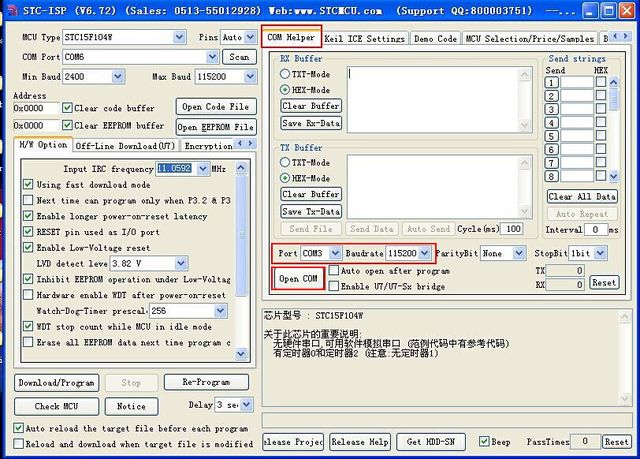This screenshot has width=640, height=459.
Task: Open the ParityBit dropdown
Action: pos(519,253)
